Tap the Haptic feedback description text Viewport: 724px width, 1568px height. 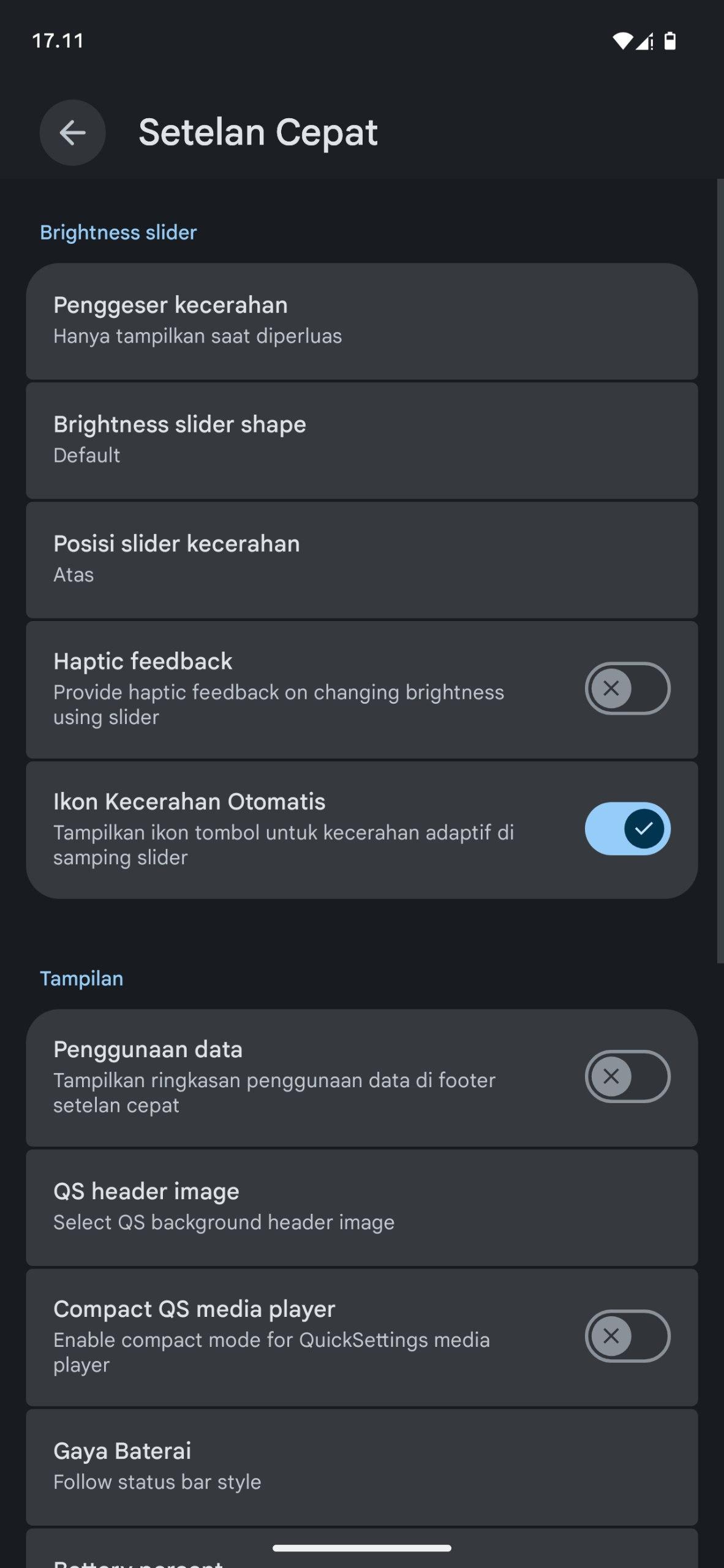(x=279, y=704)
